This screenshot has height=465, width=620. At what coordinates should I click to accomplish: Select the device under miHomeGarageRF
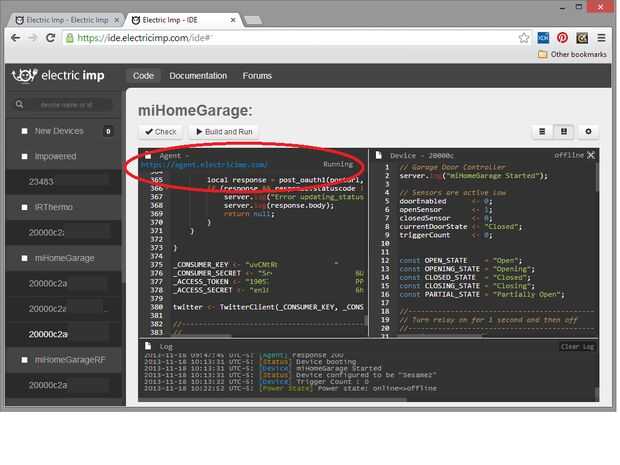[x=64, y=385]
